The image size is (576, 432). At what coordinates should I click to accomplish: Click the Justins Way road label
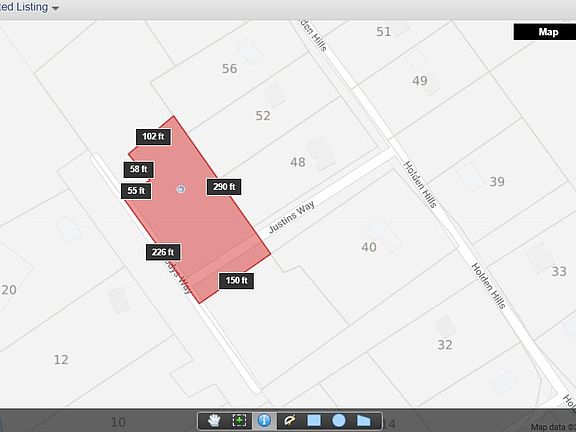[x=292, y=217]
